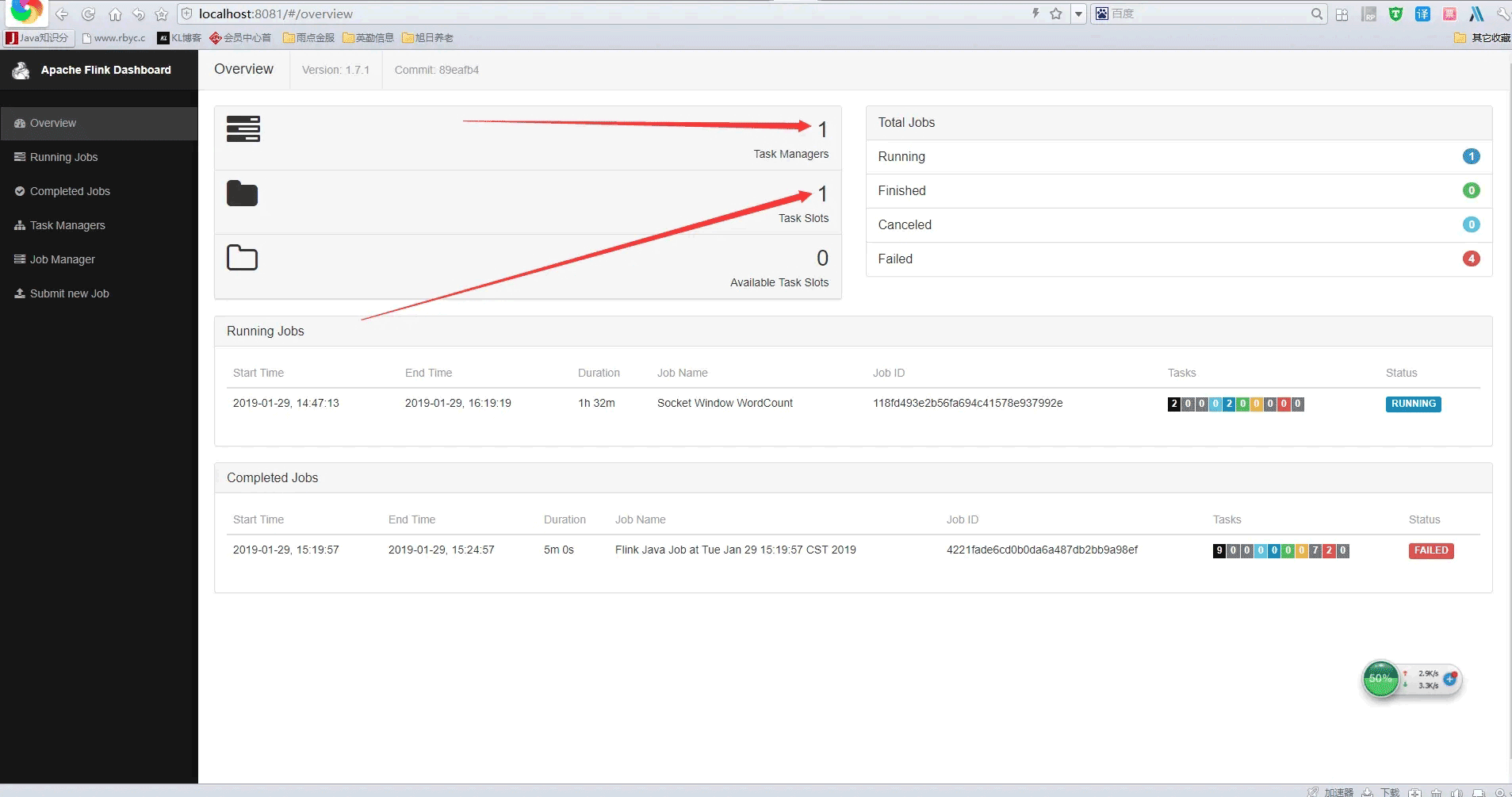Open the 旭日养老 bookmark folder
The height and width of the screenshot is (797, 1512).
tap(427, 37)
